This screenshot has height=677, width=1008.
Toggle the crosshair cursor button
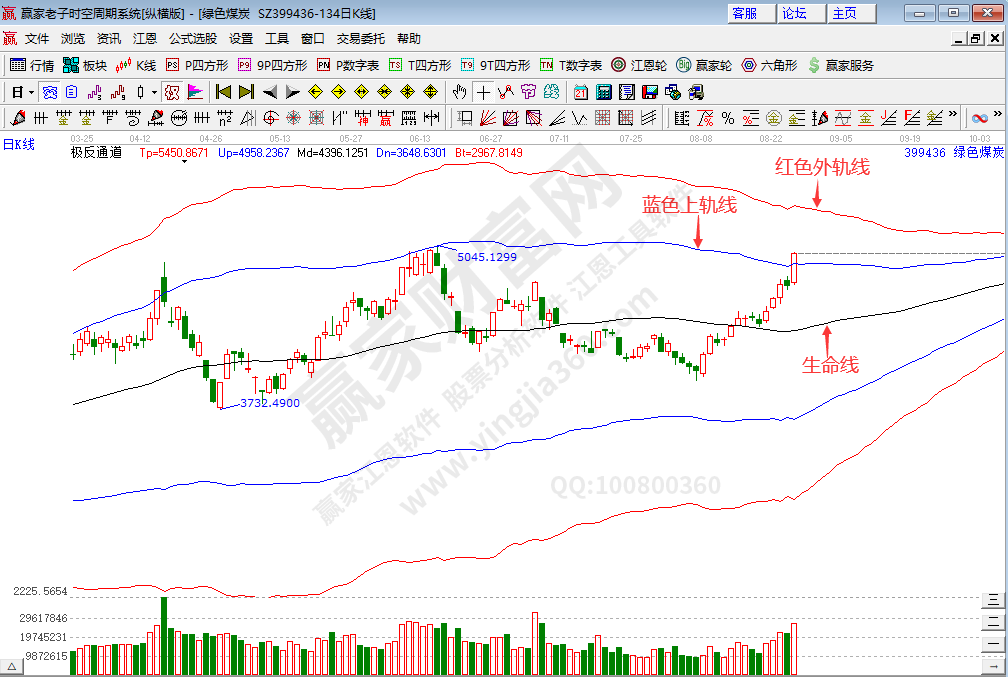tap(483, 92)
